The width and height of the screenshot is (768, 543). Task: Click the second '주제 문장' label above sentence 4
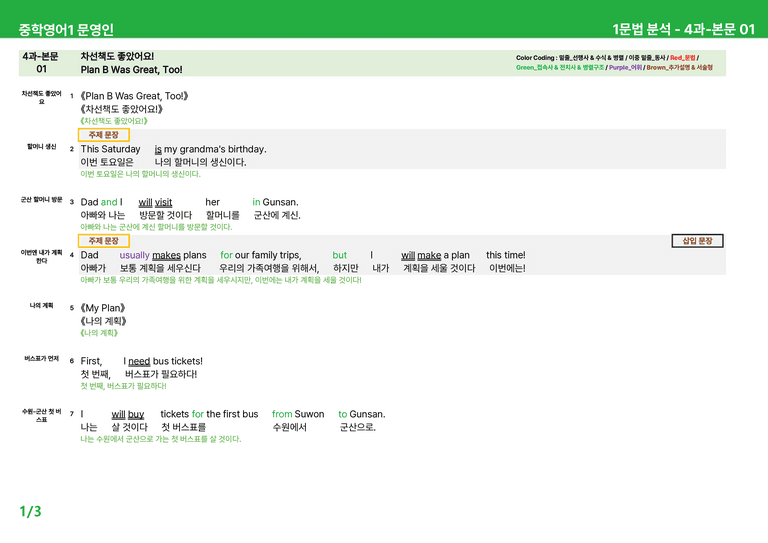(x=104, y=240)
